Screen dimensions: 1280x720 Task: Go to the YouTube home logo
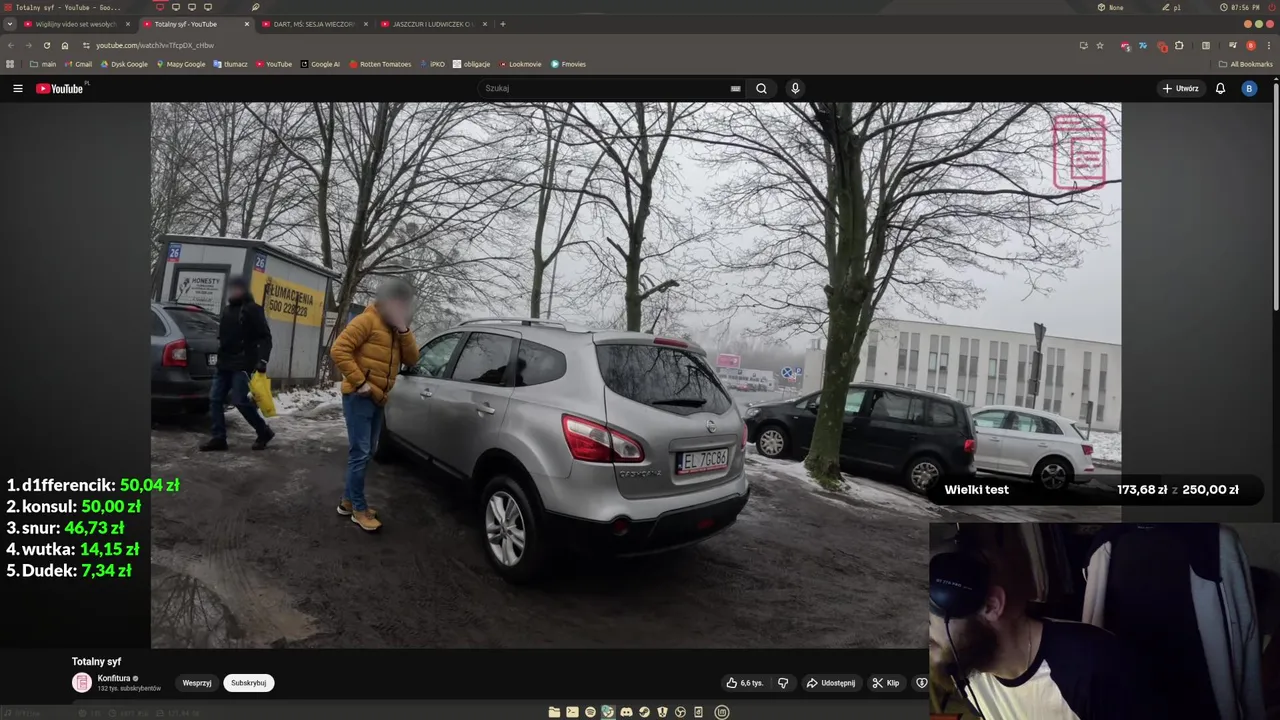click(60, 88)
